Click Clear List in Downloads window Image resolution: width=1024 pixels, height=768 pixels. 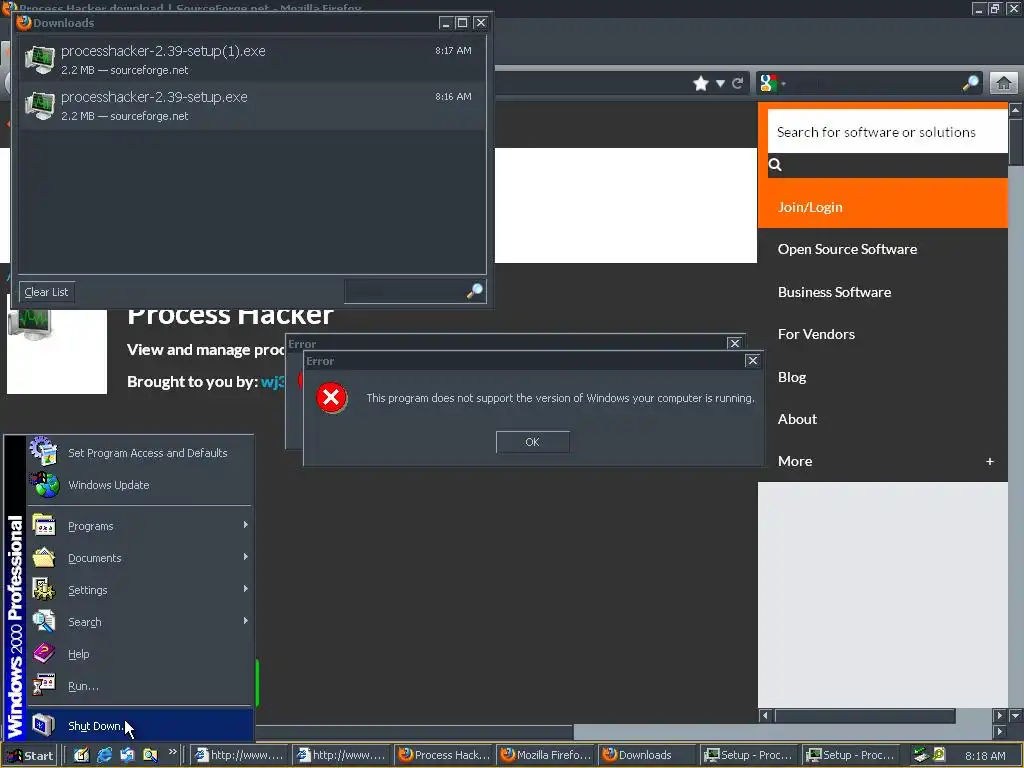(46, 292)
